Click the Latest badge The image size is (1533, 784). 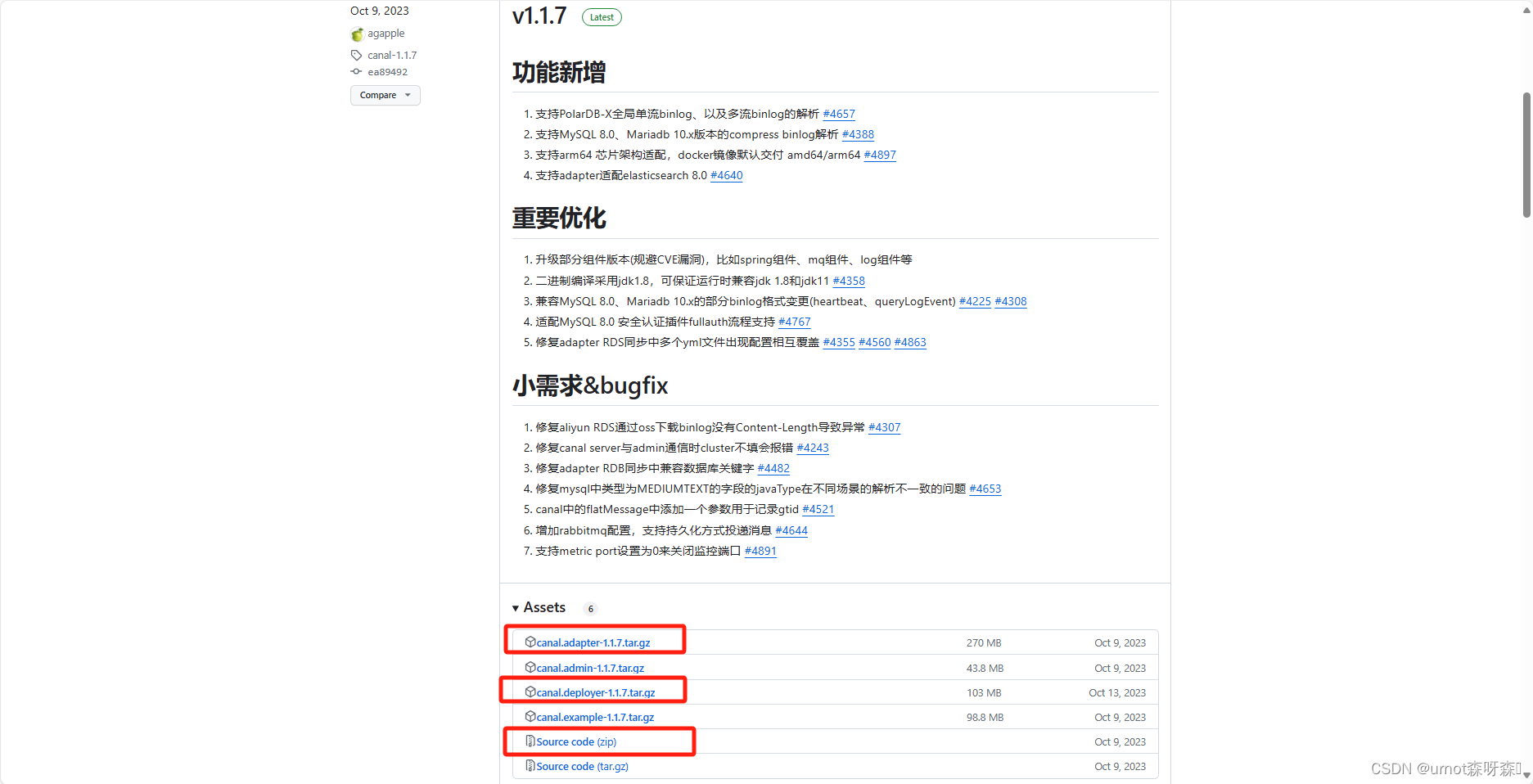(602, 17)
